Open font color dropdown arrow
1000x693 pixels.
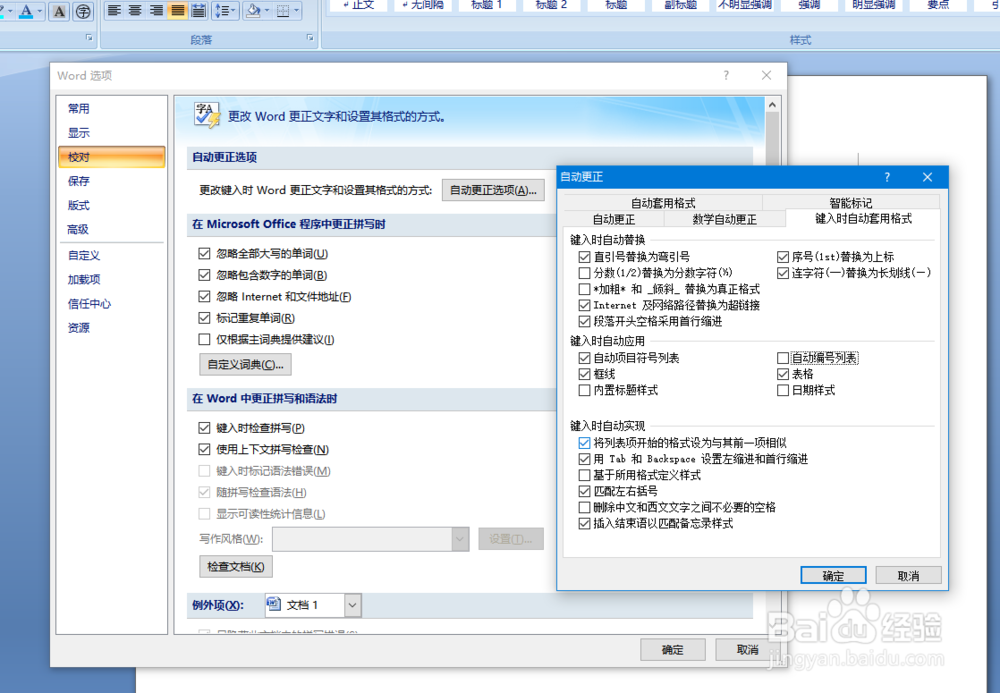(x=40, y=10)
